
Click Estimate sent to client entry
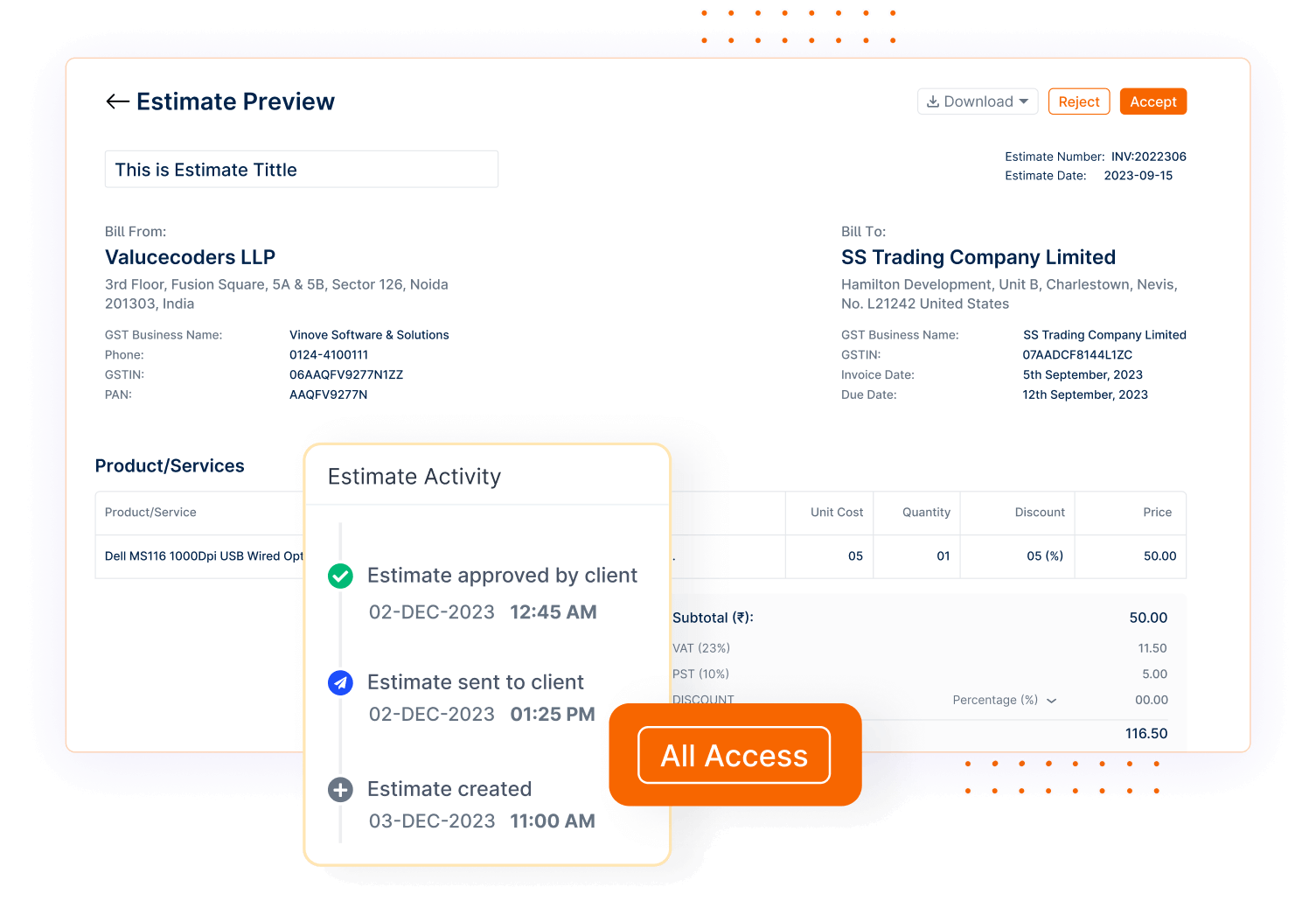pyautogui.click(x=475, y=682)
